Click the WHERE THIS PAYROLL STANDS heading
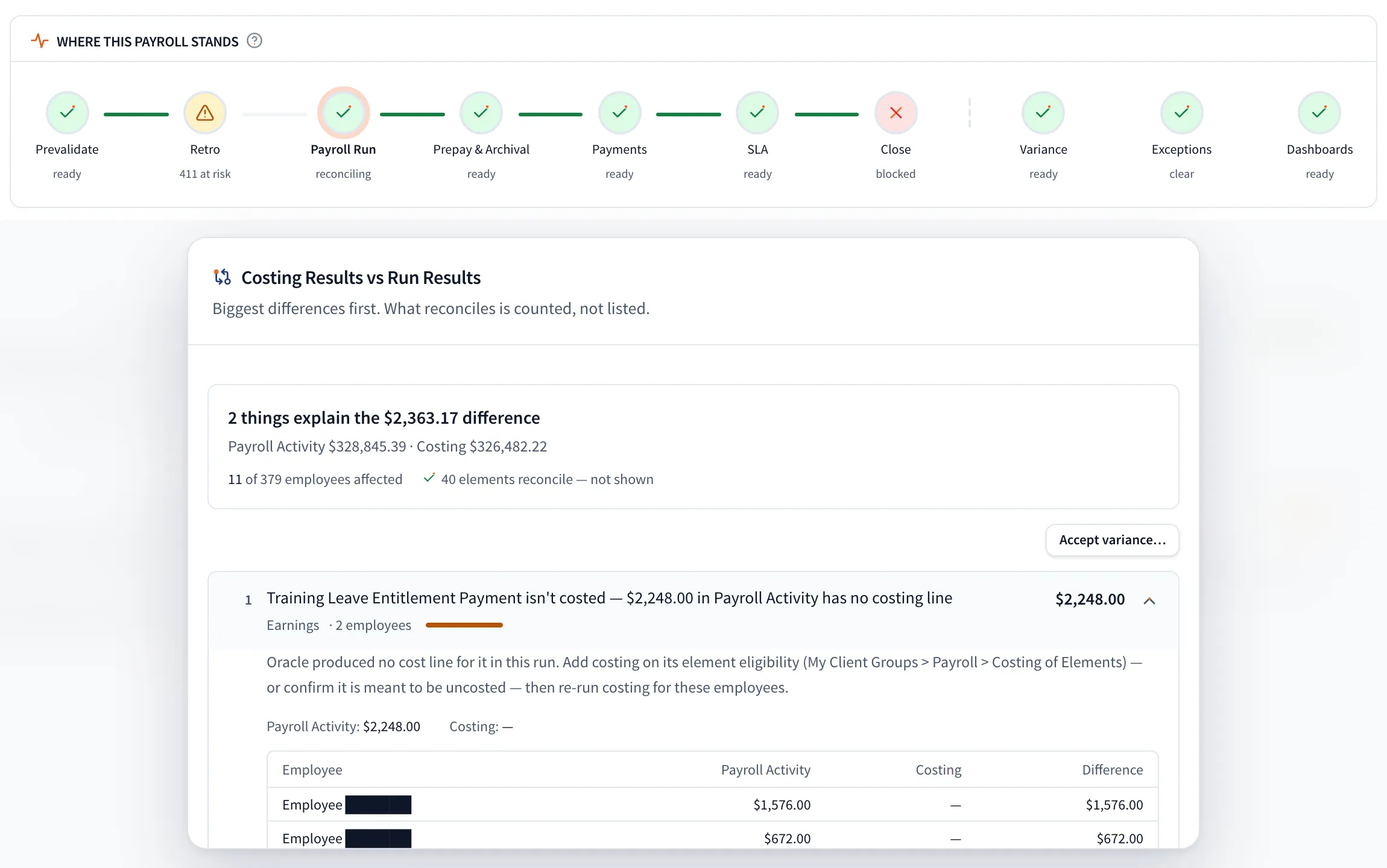The width and height of the screenshot is (1387, 868). coord(148,42)
